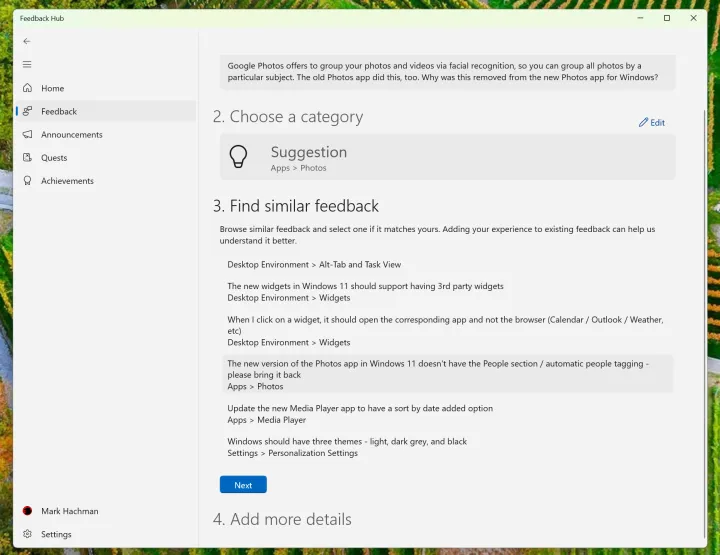
Task: Toggle the hamburger navigation menu
Action: 27,64
